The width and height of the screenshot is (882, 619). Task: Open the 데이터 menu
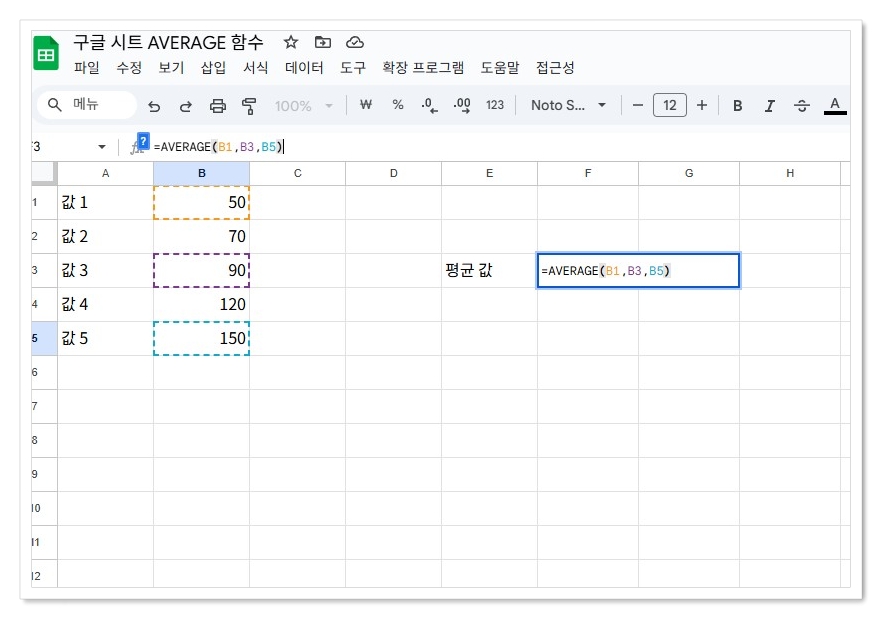click(x=304, y=68)
